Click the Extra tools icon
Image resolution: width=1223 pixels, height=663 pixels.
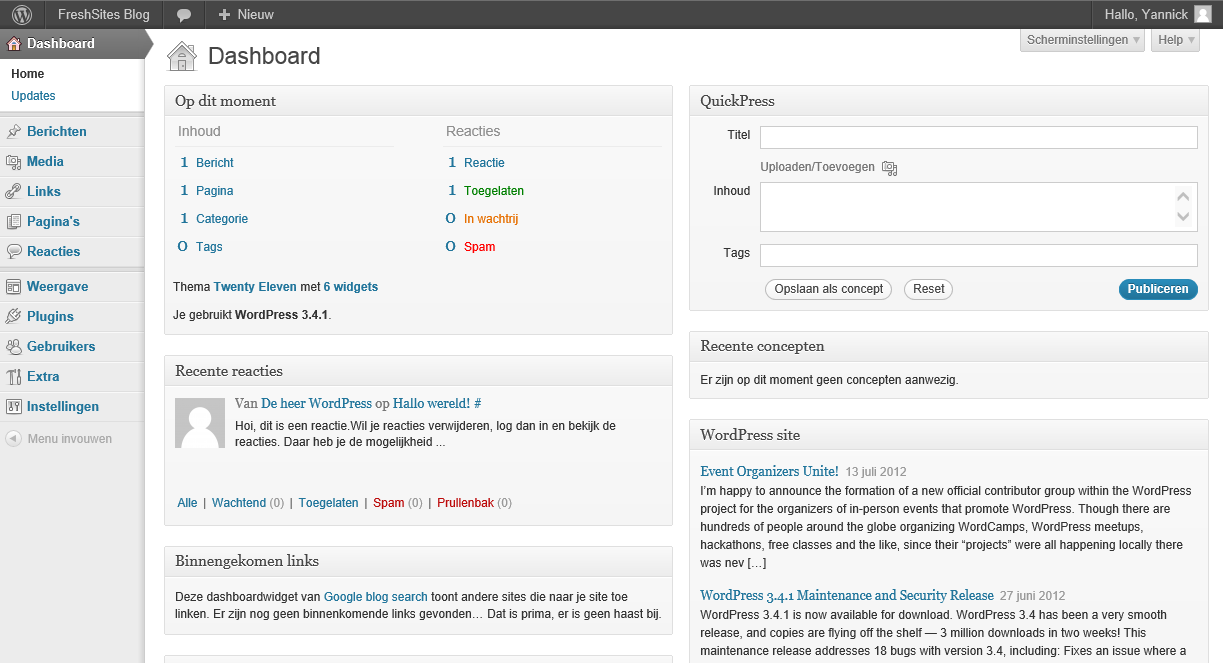tap(14, 377)
